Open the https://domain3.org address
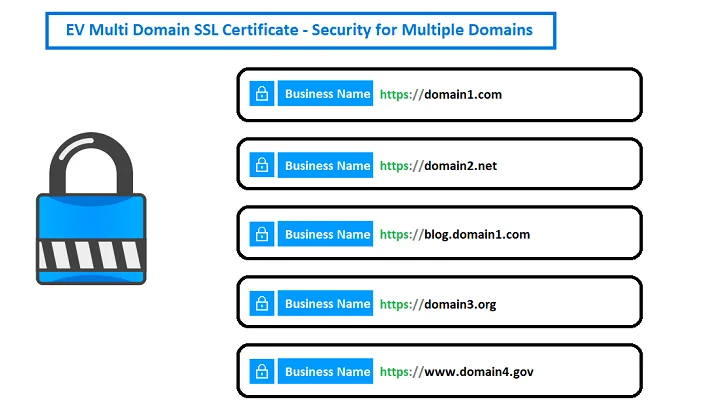The width and height of the screenshot is (723, 406). coord(437,304)
